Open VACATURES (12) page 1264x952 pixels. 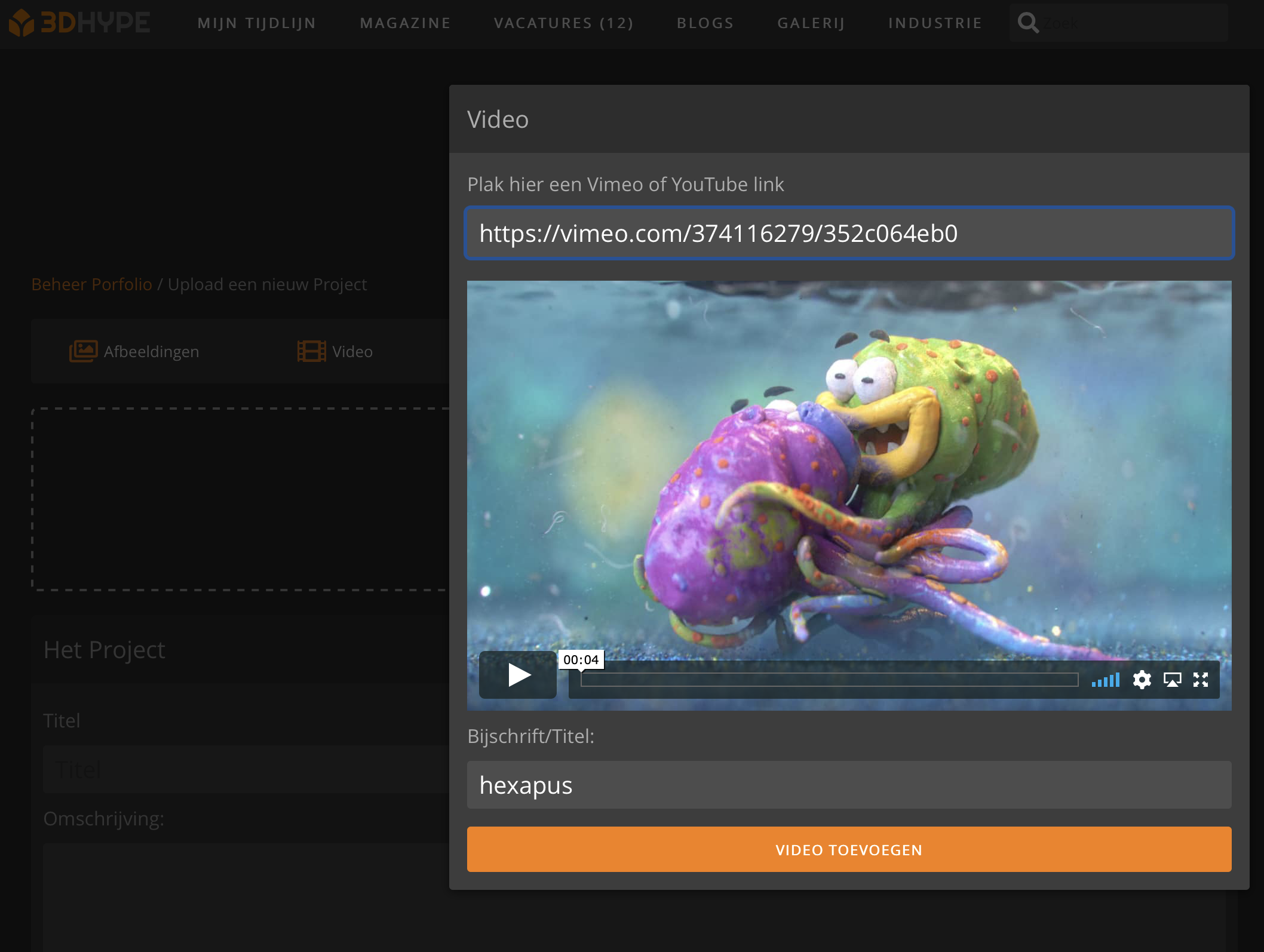click(563, 23)
